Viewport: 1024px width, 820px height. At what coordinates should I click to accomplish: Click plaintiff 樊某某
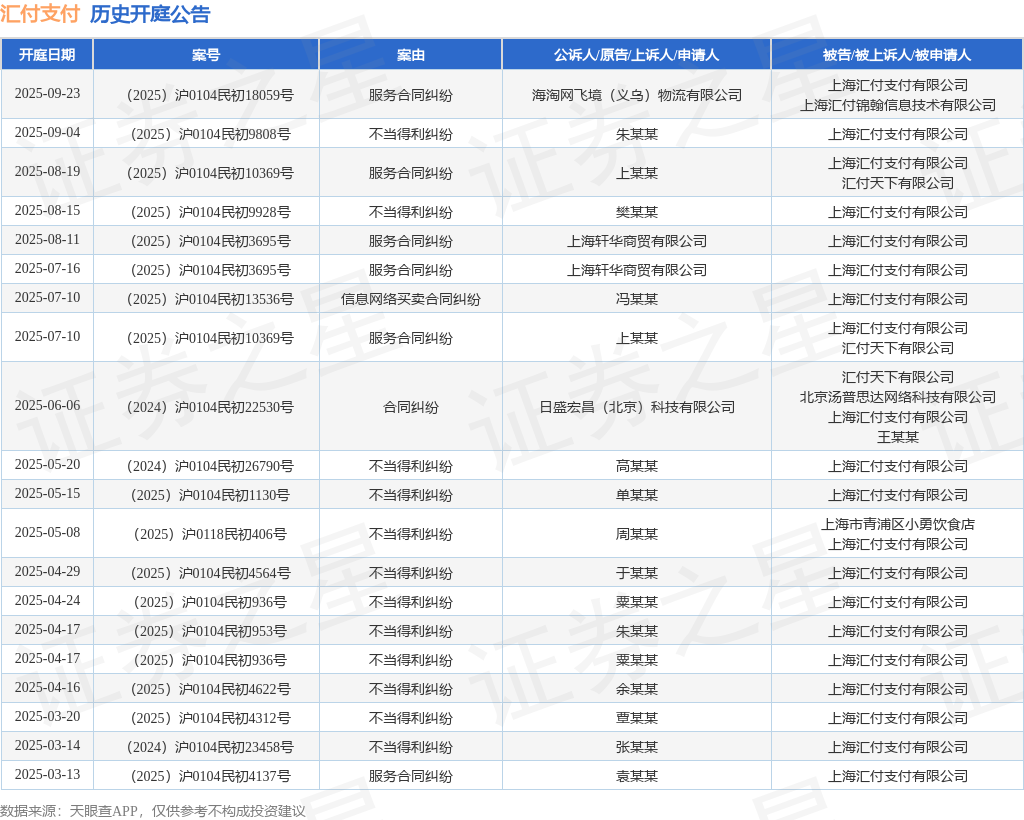tap(637, 212)
